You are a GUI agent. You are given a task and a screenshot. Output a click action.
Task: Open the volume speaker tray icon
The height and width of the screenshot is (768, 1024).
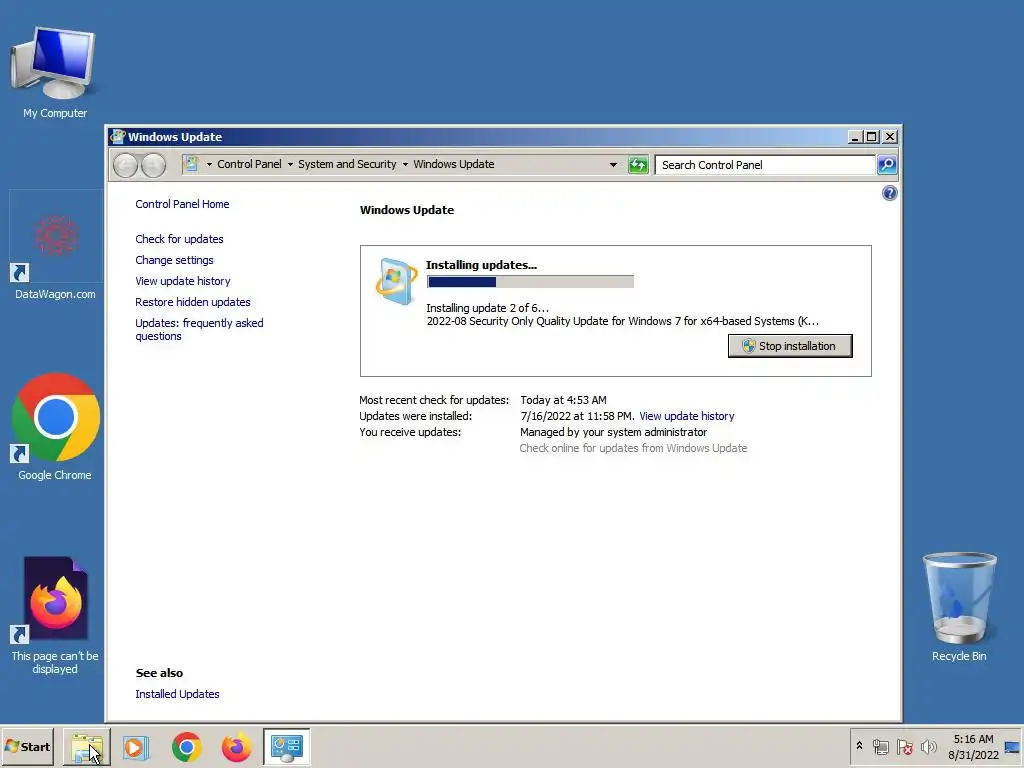pos(928,747)
